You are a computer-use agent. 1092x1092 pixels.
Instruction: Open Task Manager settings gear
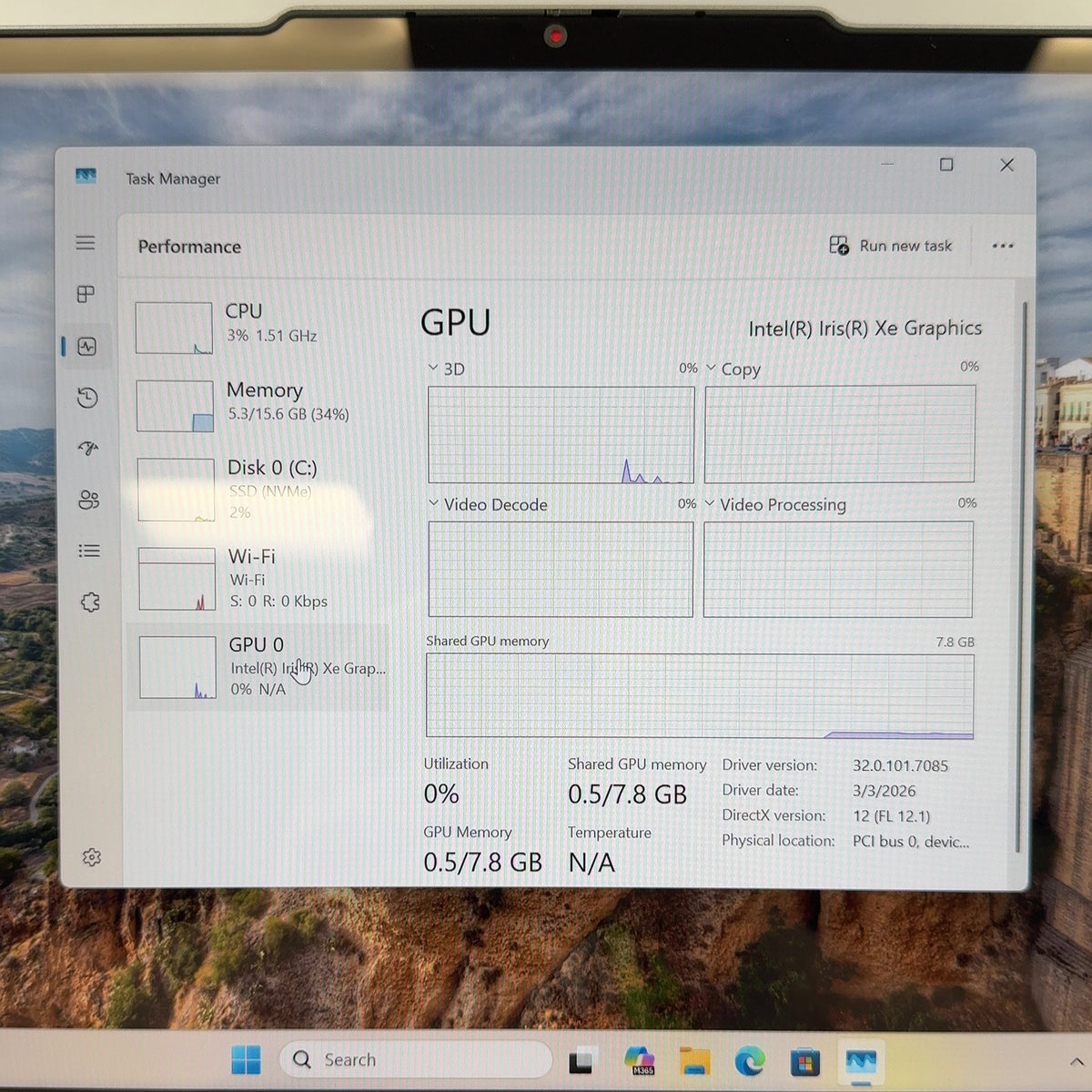[91, 857]
